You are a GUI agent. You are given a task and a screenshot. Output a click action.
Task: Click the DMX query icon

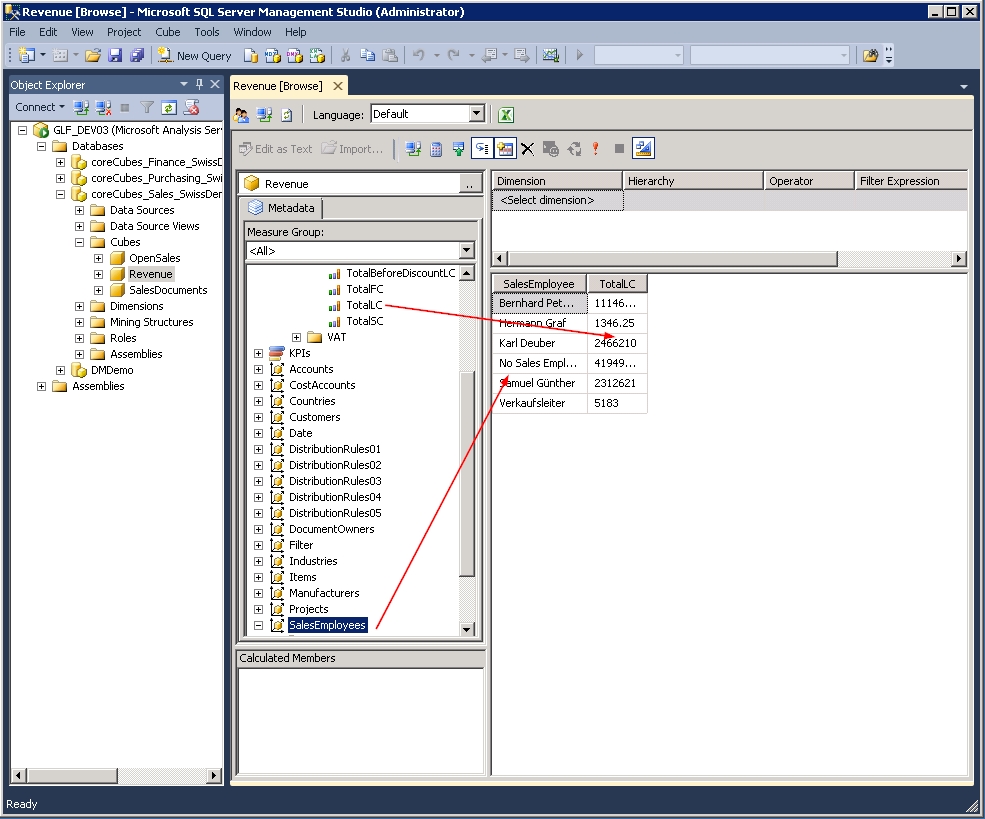click(x=295, y=55)
